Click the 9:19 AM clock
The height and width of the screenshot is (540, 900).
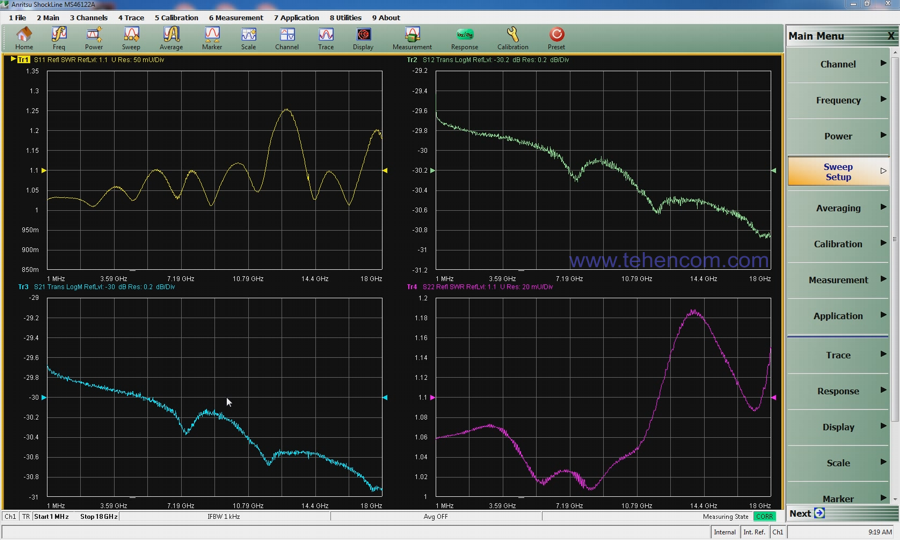(880, 532)
